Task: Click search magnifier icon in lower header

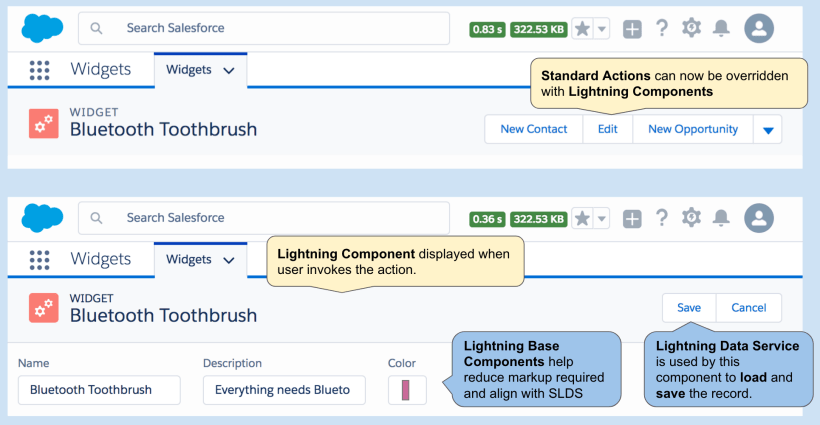Action: coord(96,218)
